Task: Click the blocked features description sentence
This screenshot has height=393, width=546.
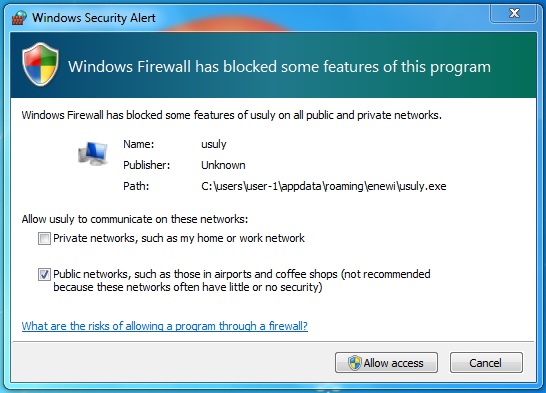Action: coord(232,115)
